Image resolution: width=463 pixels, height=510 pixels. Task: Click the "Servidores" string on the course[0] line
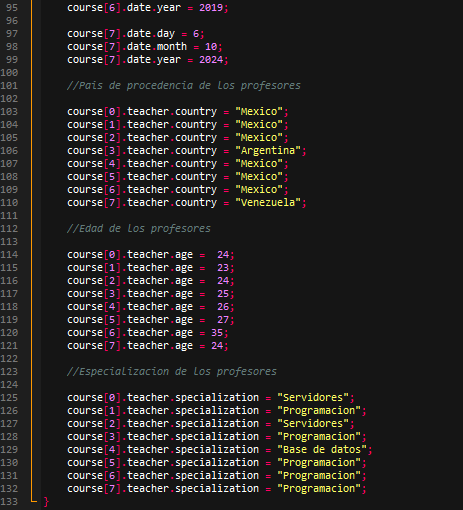(x=313, y=398)
